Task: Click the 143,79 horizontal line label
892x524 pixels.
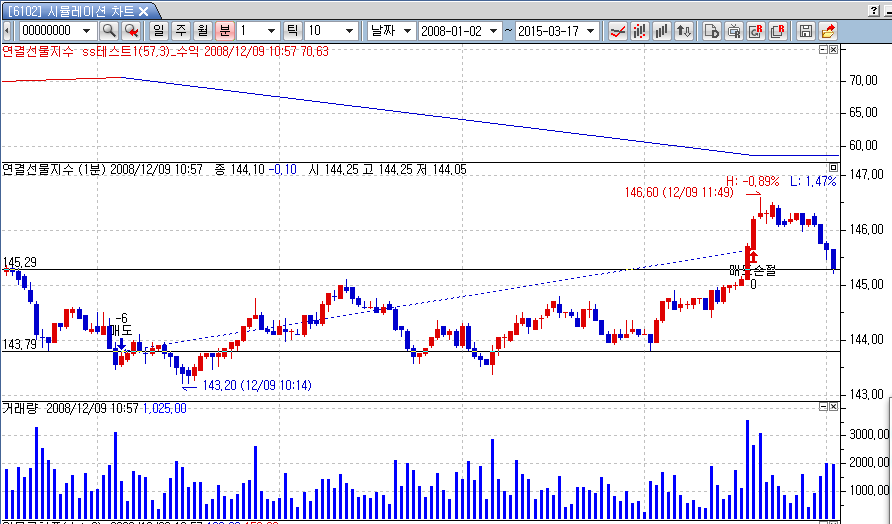Action: coord(20,344)
